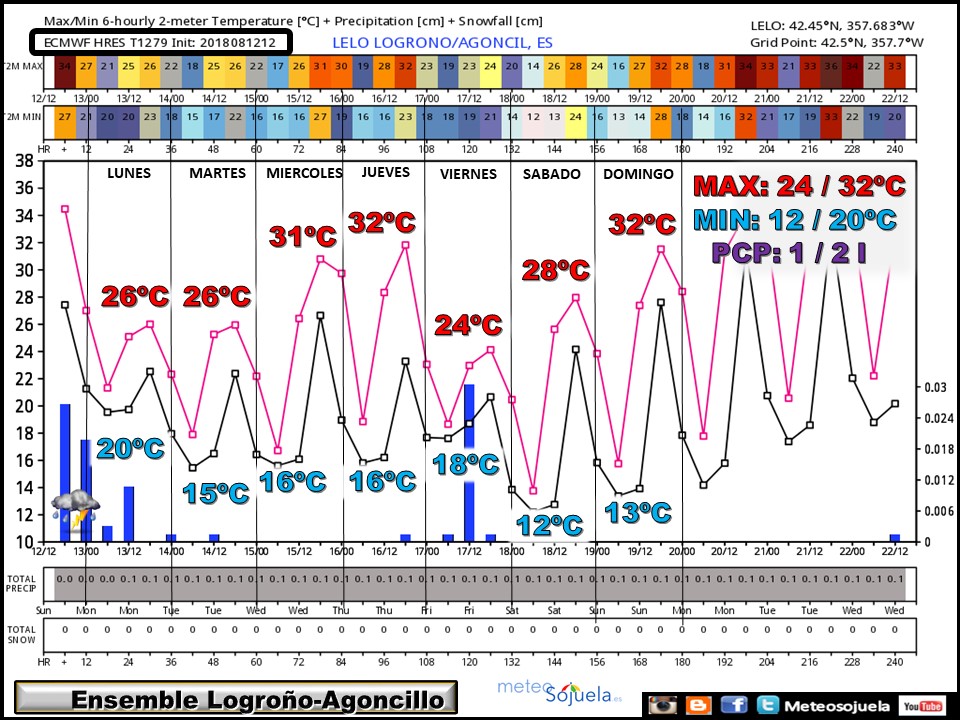Click the tallest blue precipitation bar at 17/12

click(x=469, y=463)
